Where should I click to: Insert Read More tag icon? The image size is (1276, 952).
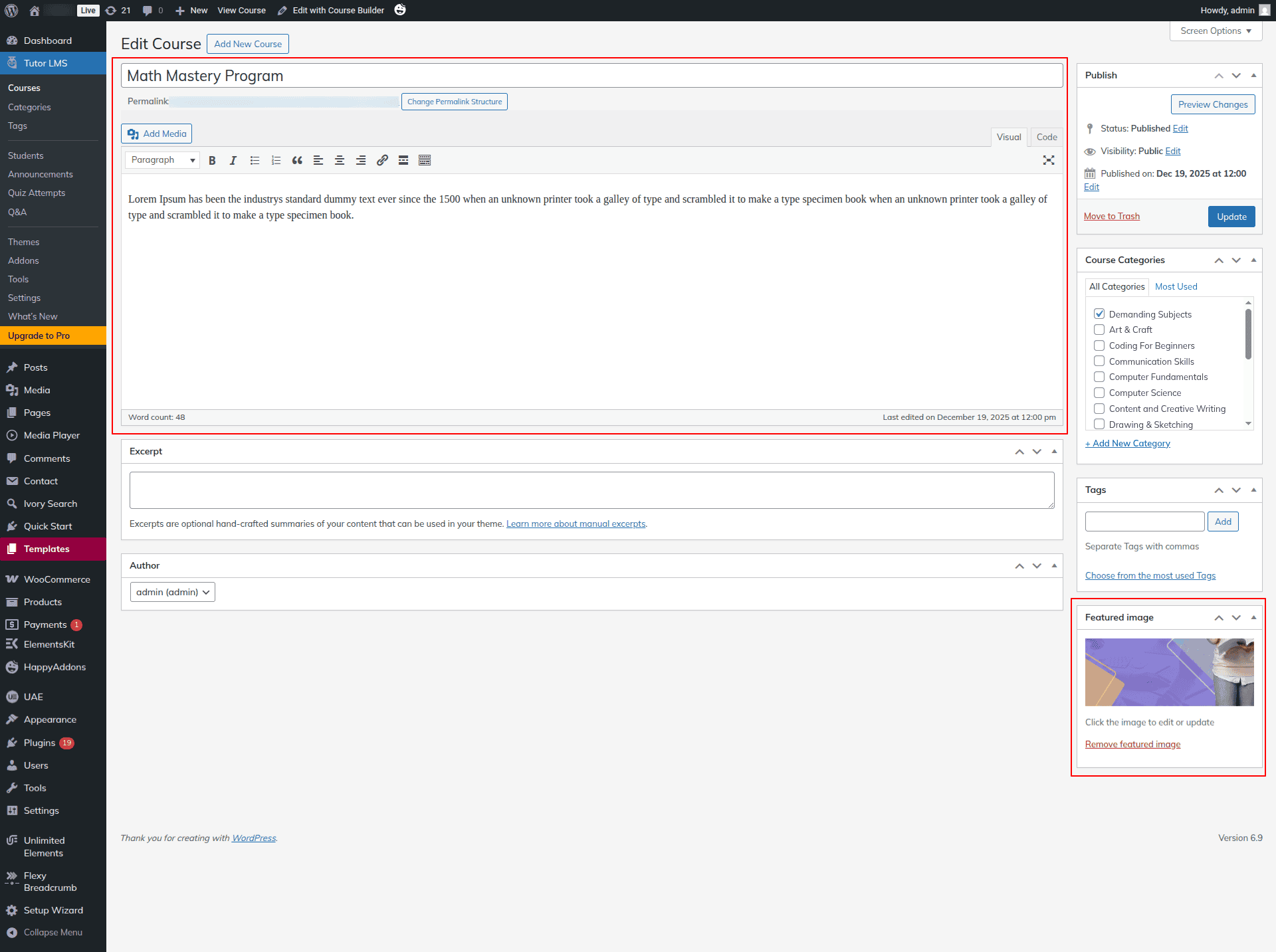coord(403,160)
